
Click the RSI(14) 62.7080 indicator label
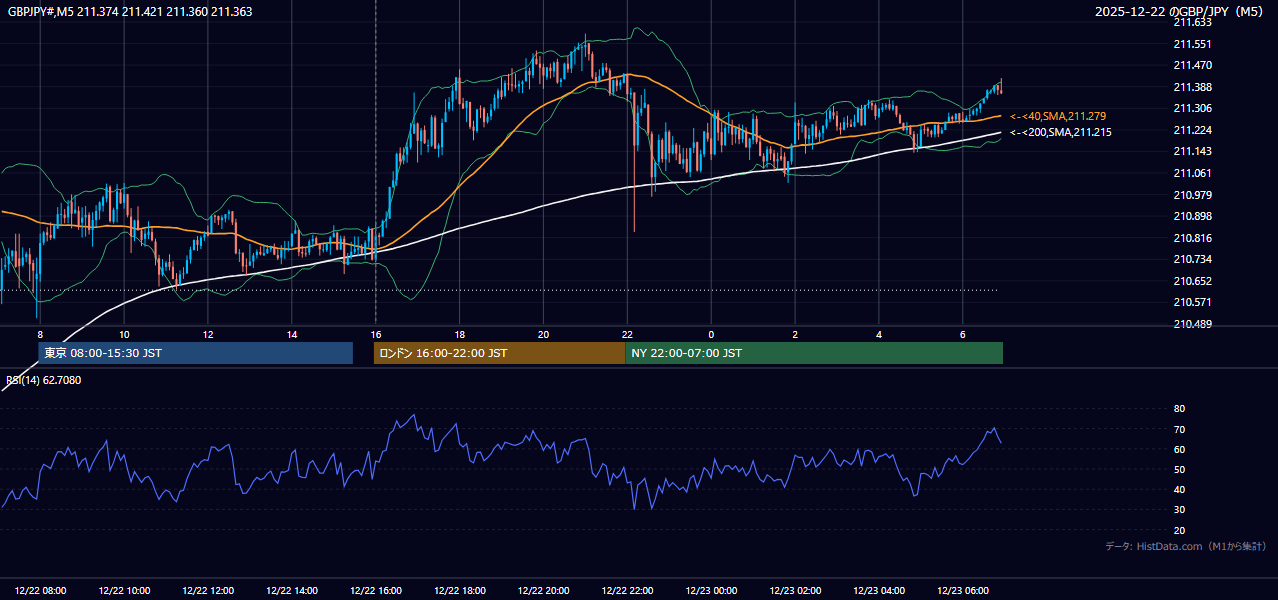click(44, 380)
